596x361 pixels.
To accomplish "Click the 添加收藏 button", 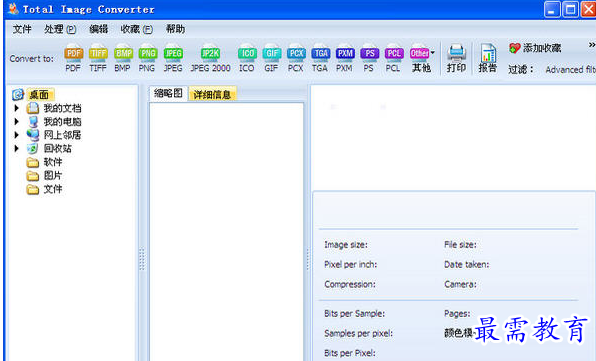I will (x=535, y=48).
